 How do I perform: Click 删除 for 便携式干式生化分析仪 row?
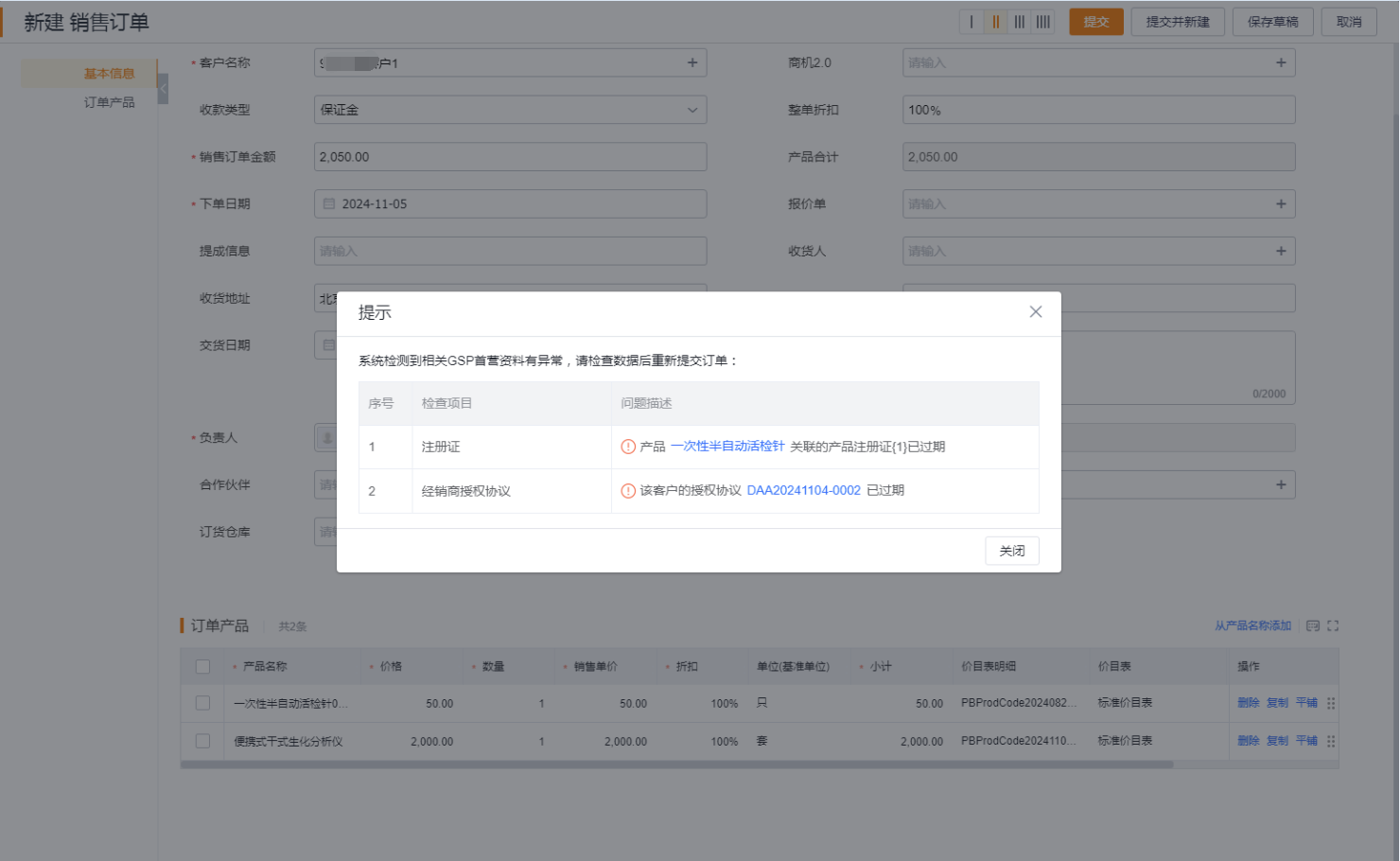[1249, 741]
